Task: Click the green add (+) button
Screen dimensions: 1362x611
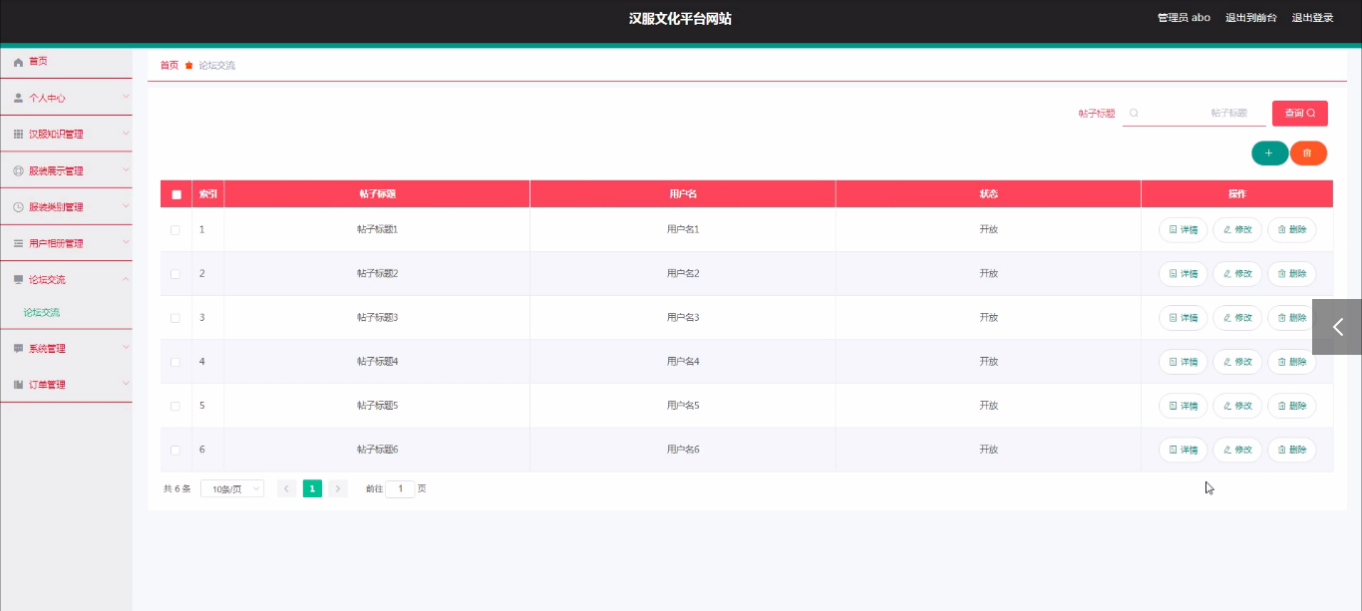Action: pos(1269,153)
